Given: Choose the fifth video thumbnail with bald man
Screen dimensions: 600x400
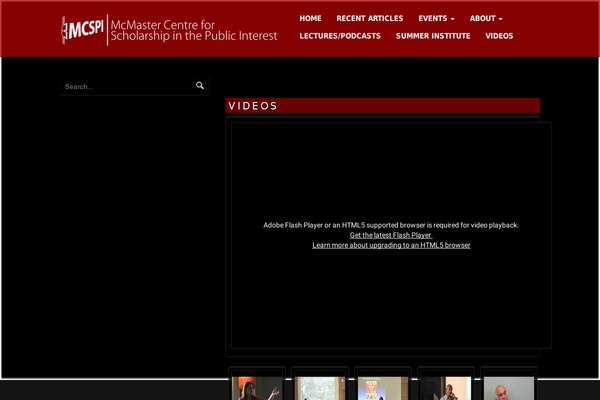Looking at the screenshot, I should pos(509,387).
